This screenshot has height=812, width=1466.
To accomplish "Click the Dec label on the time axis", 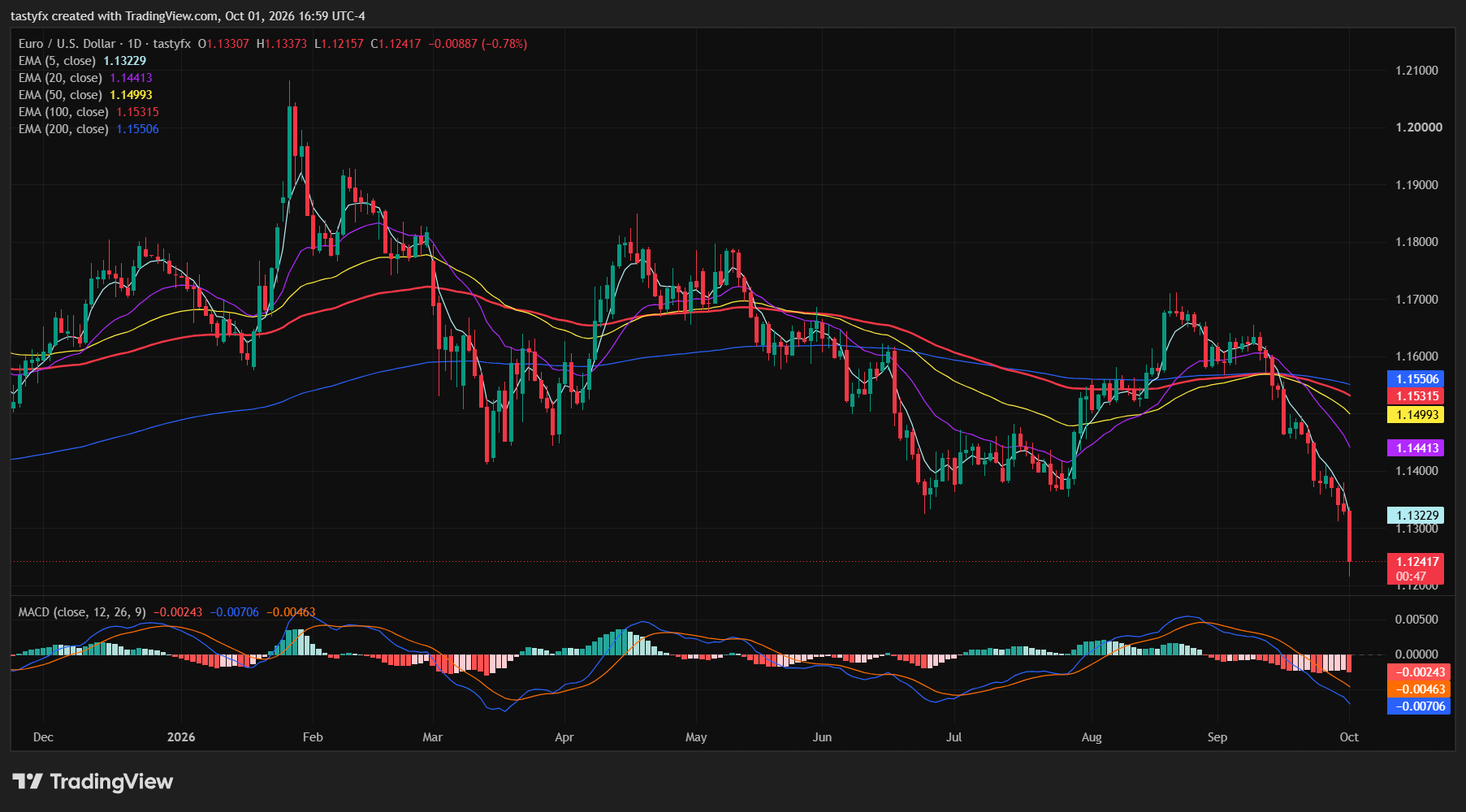I will click(x=43, y=737).
